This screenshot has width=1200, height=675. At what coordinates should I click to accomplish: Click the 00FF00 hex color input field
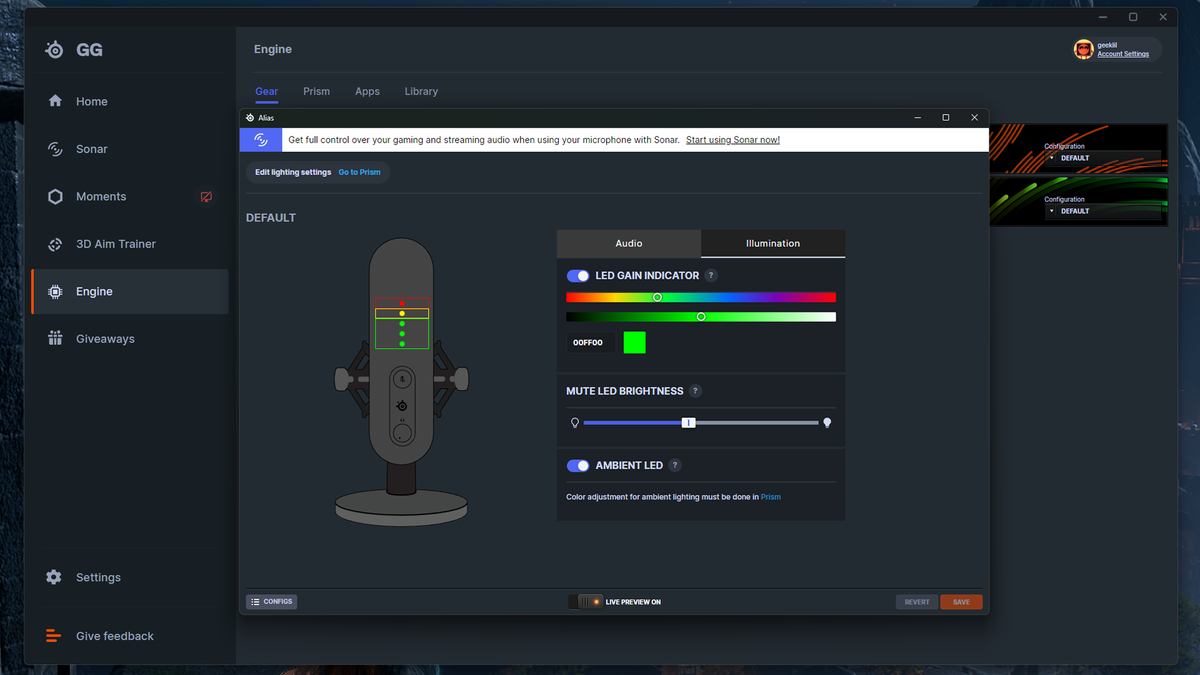pyautogui.click(x=590, y=342)
